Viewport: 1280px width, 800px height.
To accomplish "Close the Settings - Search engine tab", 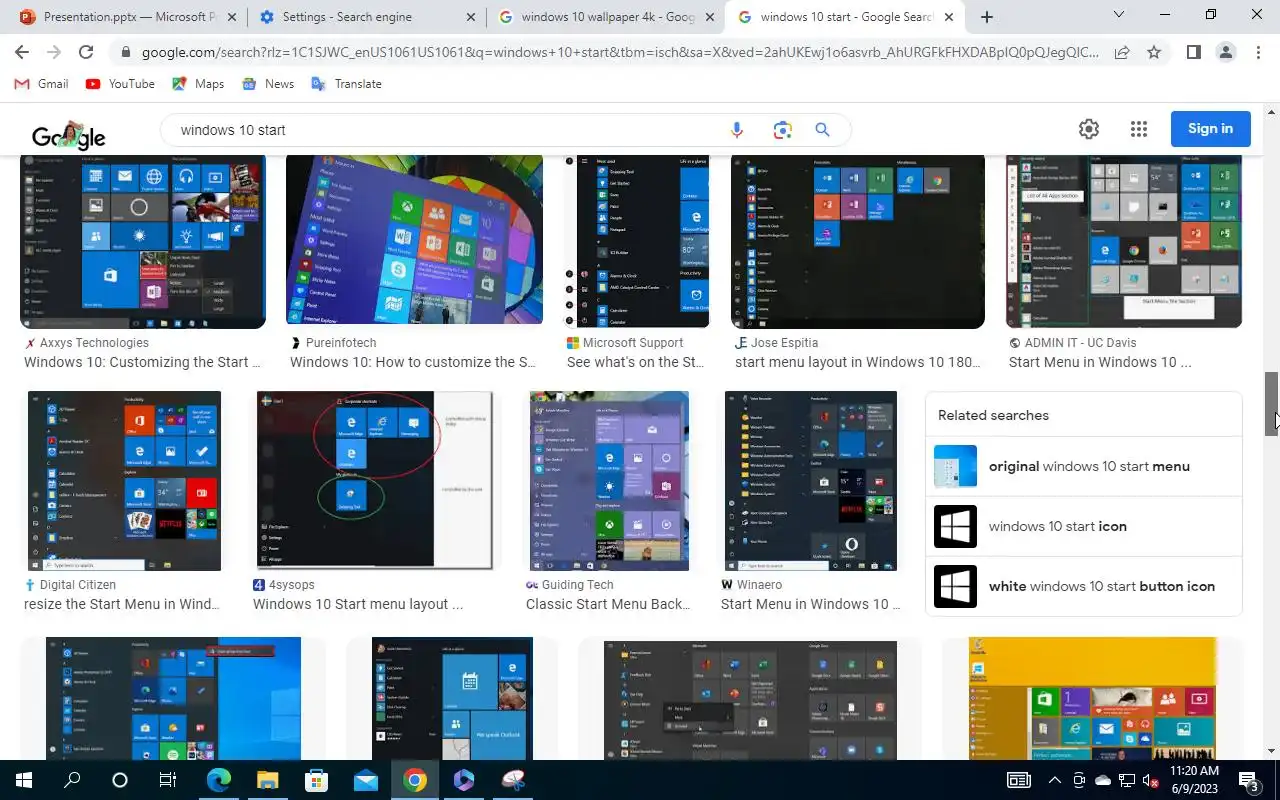I will click(471, 17).
